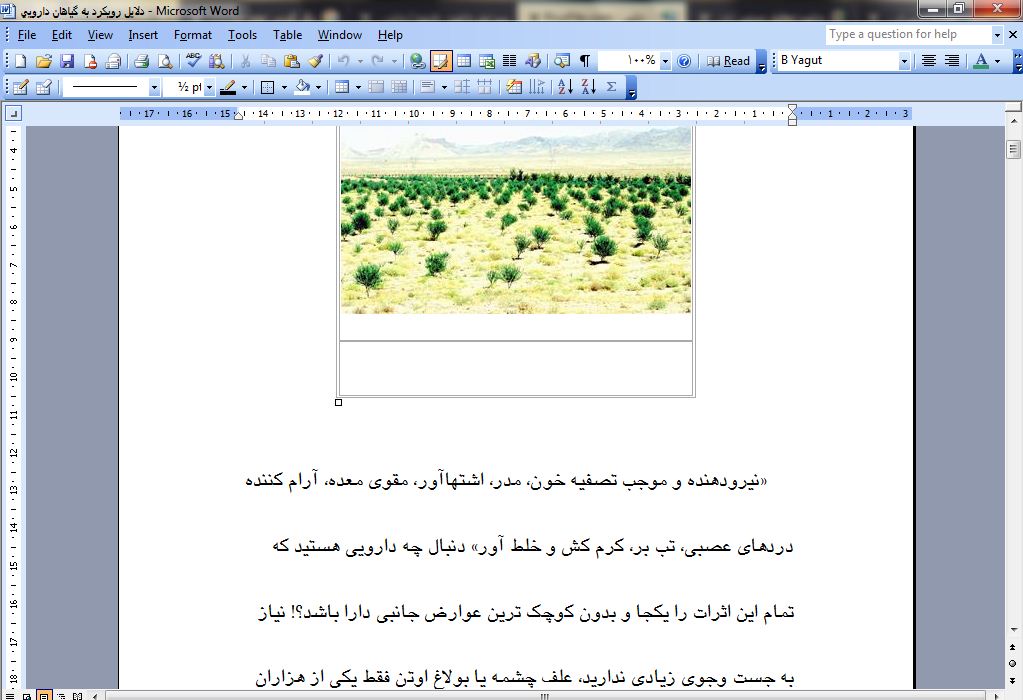Screen dimensions: 1023x700
Task: Select the Format Painter brush
Action: pyautogui.click(x=315, y=61)
